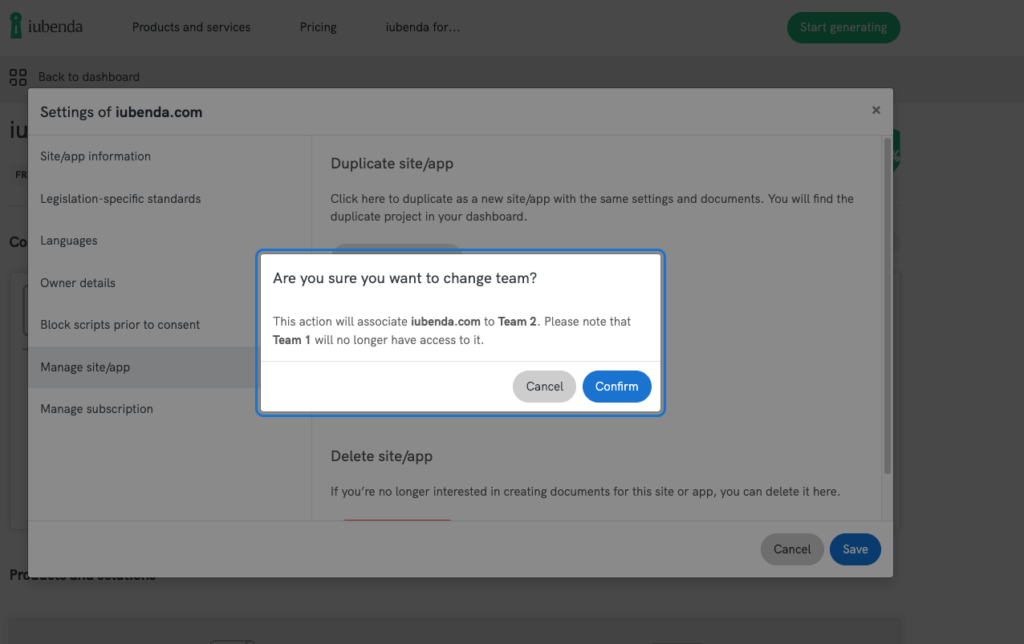
Task: Expand the 'iubenda for…' menu
Action: [423, 27]
